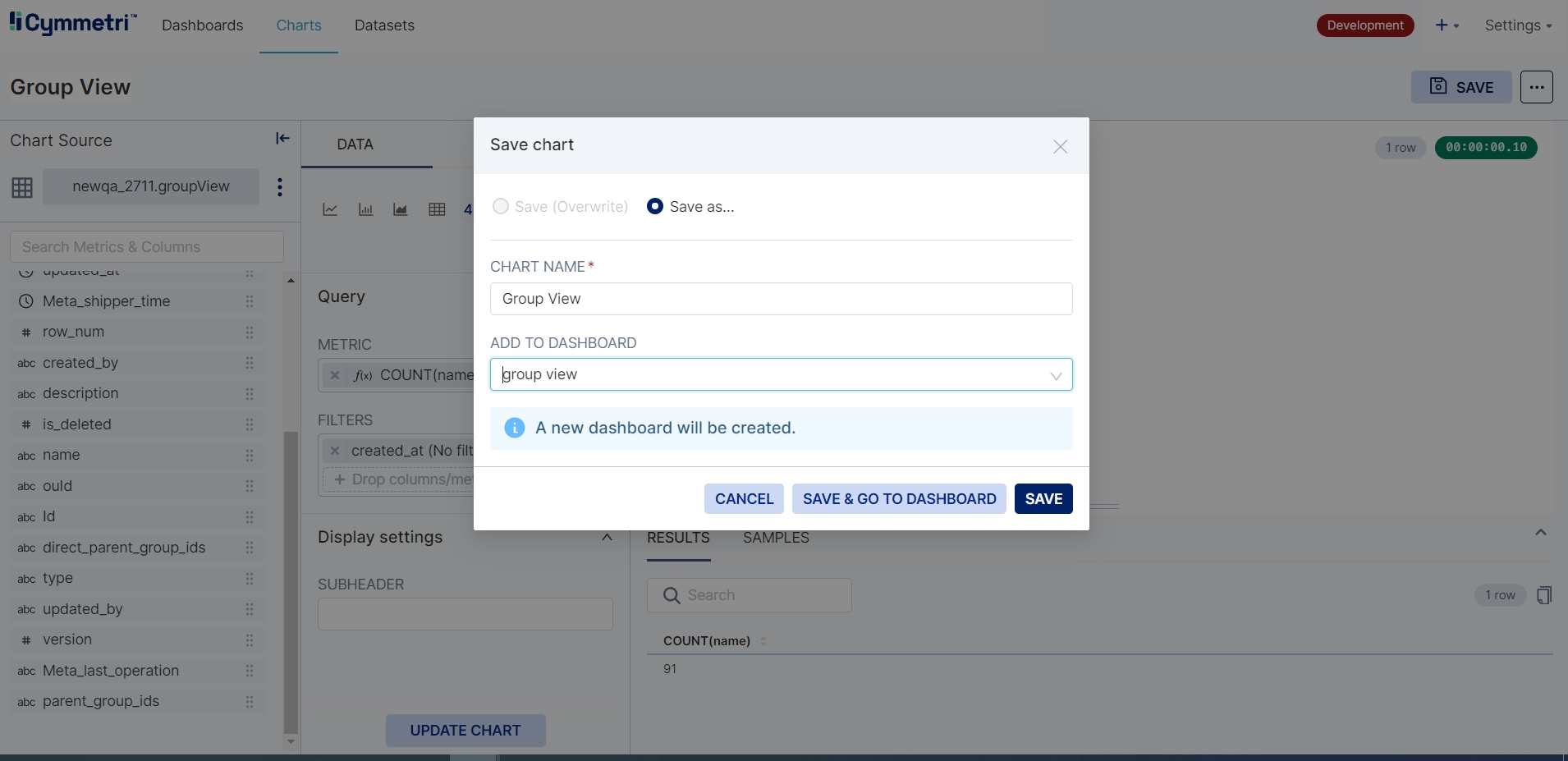Open the dataset three-dot options menu
Viewport: 1568px width, 761px height.
pyautogui.click(x=280, y=187)
